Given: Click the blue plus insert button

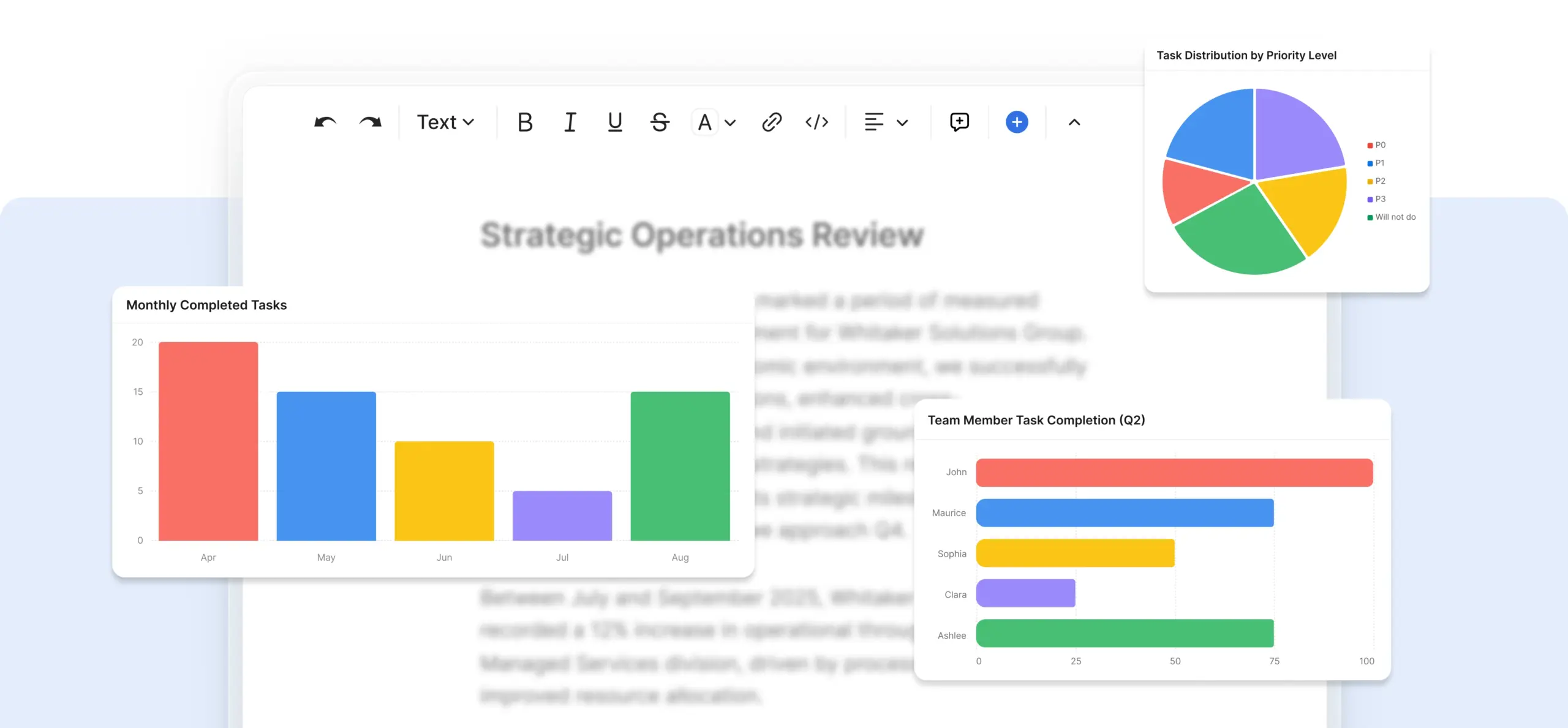Looking at the screenshot, I should click(1017, 122).
